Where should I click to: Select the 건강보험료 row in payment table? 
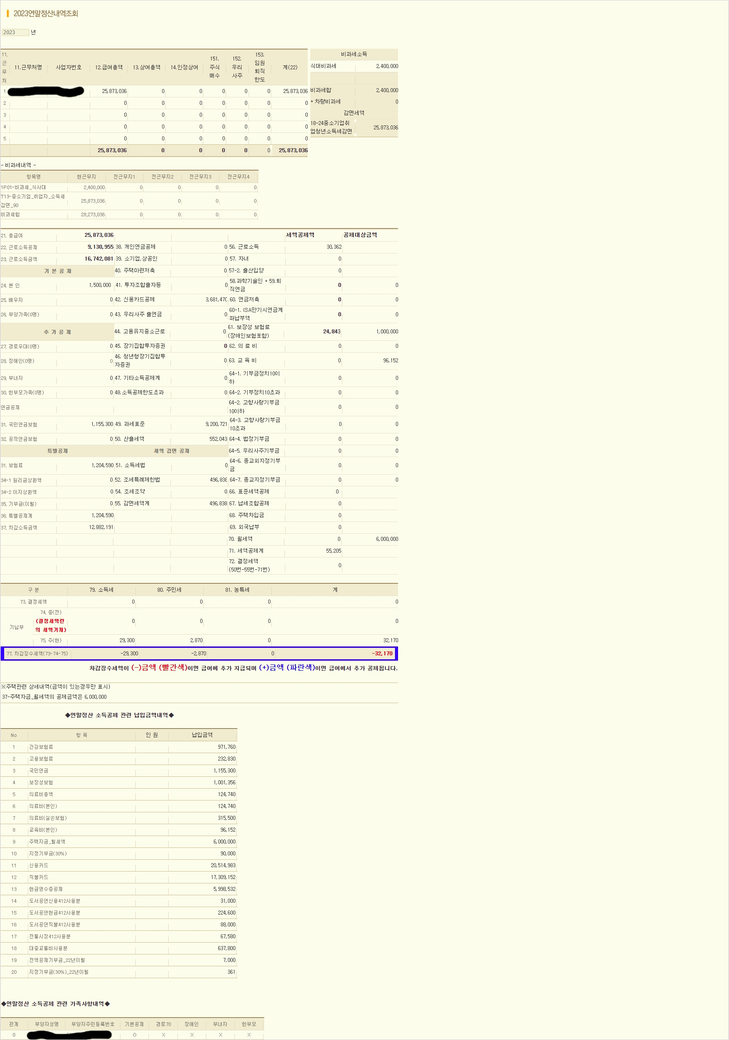pos(44,747)
